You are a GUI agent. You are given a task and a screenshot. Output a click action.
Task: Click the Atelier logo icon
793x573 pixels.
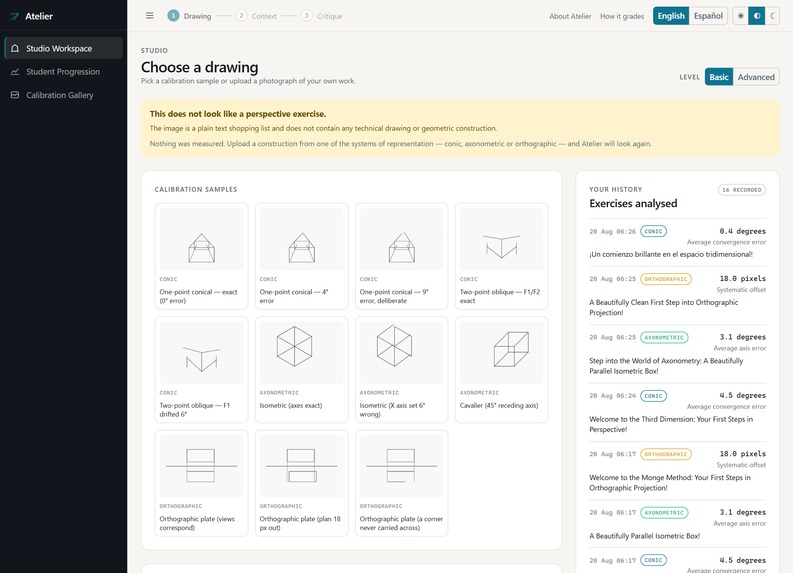coord(14,16)
